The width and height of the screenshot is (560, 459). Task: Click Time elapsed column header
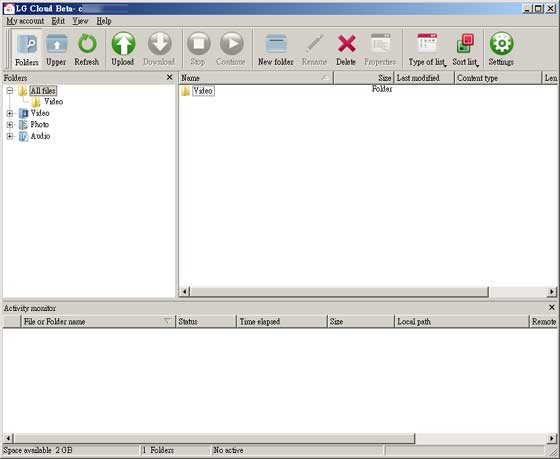click(282, 321)
